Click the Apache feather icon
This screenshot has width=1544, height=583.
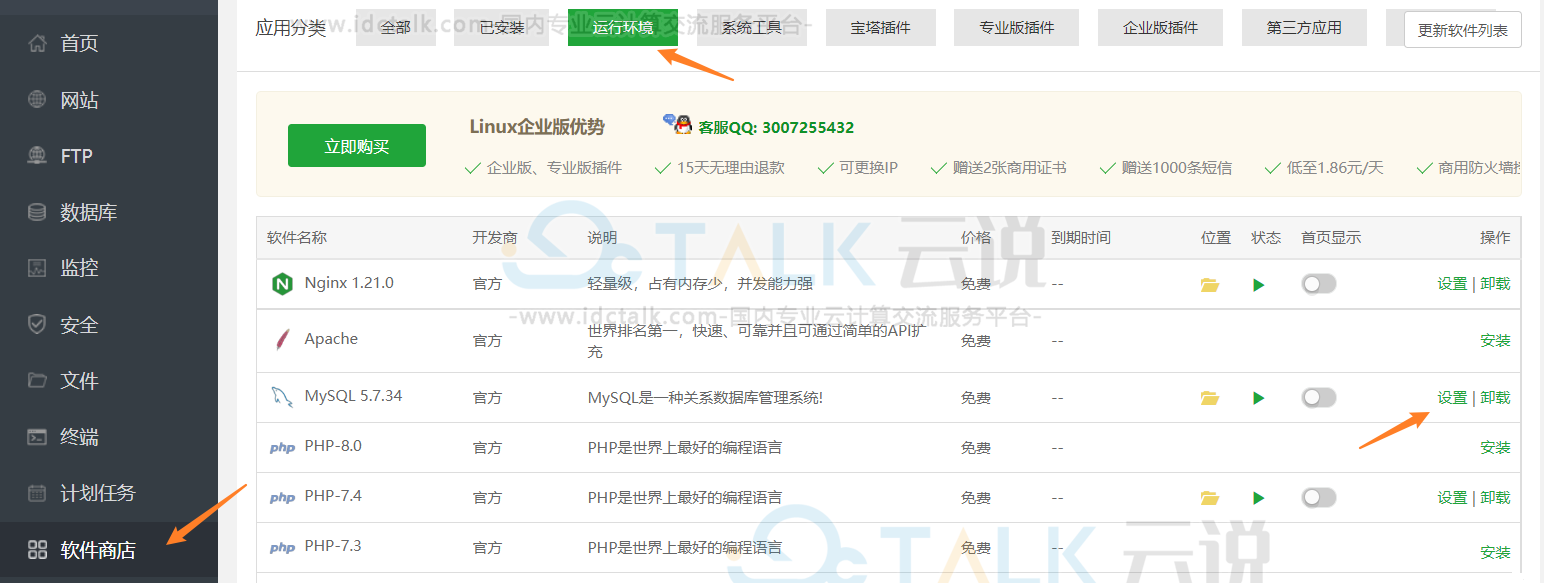point(282,340)
